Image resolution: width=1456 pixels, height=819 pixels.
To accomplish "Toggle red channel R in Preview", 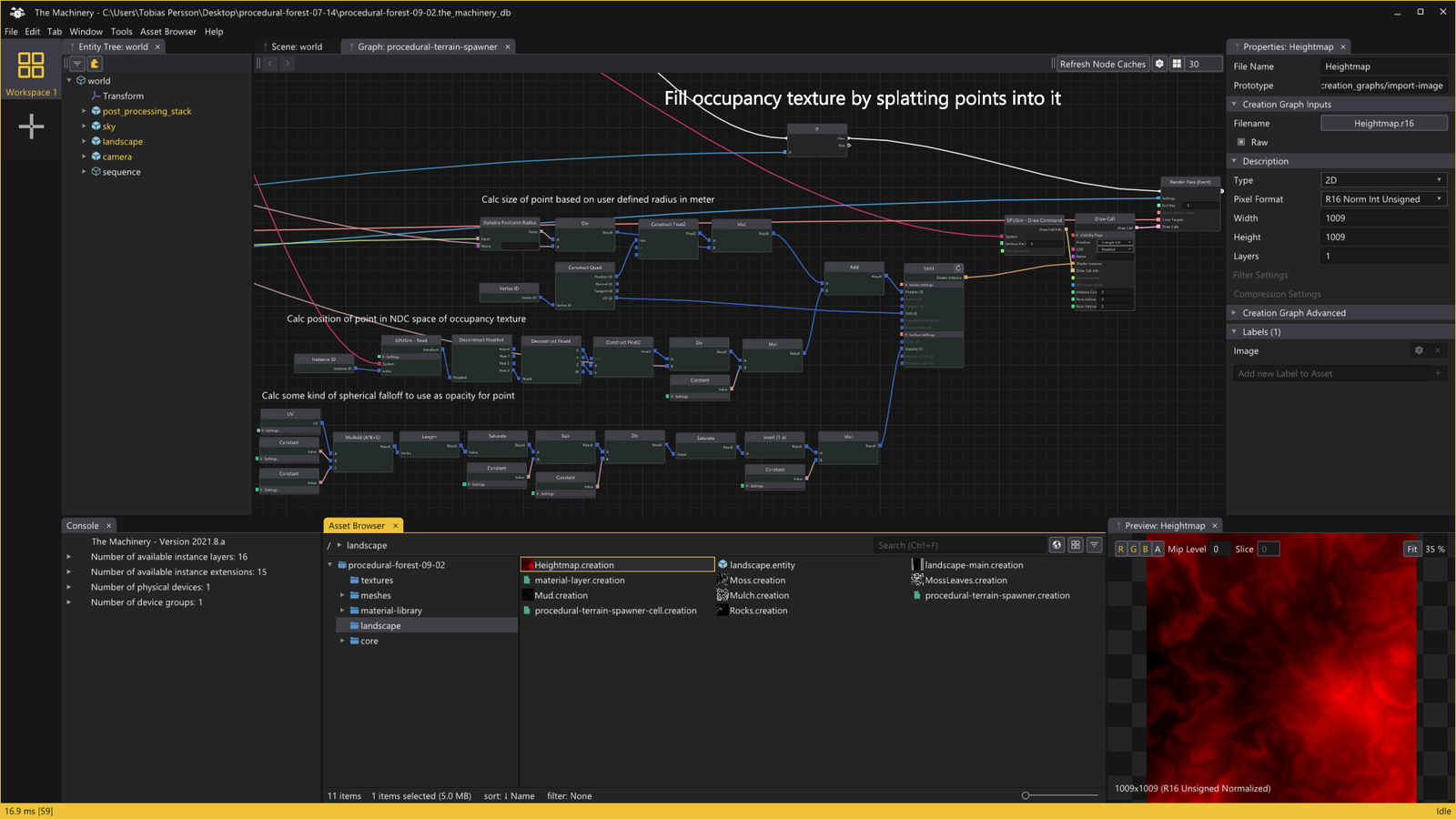I will (x=1121, y=549).
